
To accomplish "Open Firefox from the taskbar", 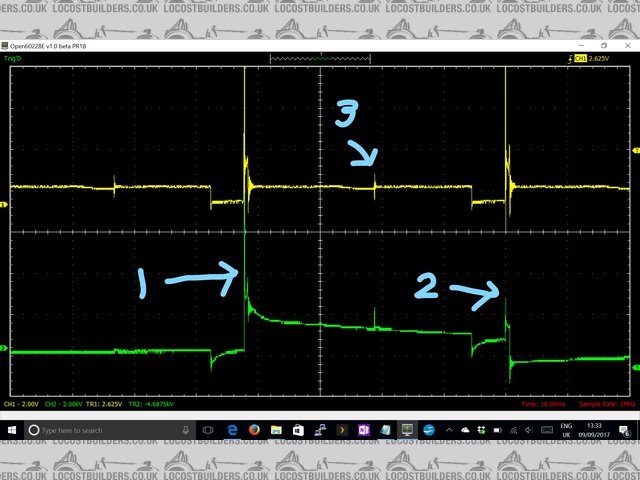I will coord(254,429).
